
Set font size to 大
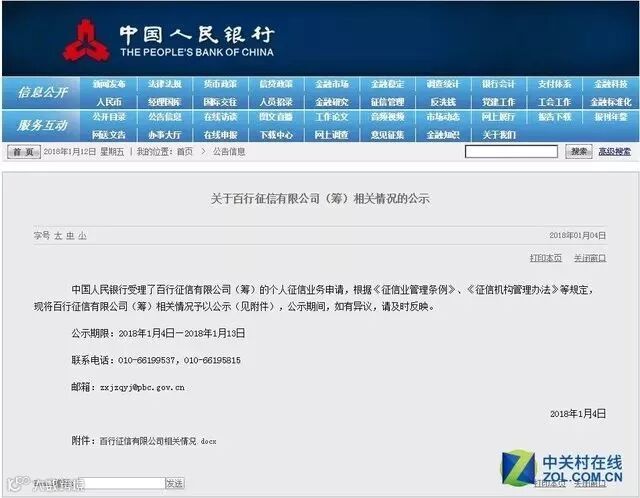(x=58, y=236)
